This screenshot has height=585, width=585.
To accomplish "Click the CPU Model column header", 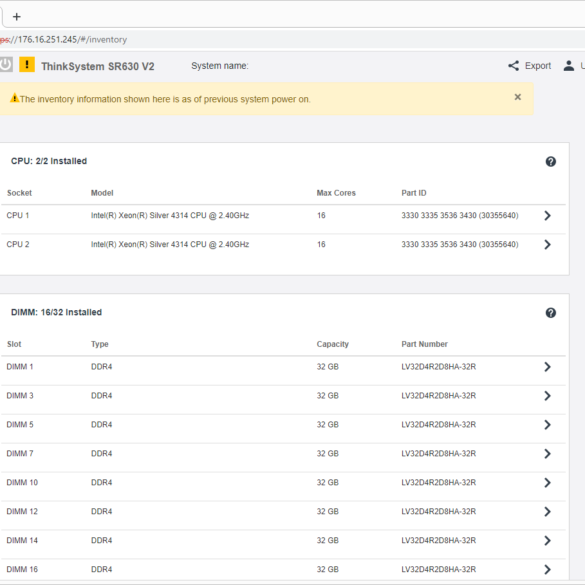I will pos(102,193).
